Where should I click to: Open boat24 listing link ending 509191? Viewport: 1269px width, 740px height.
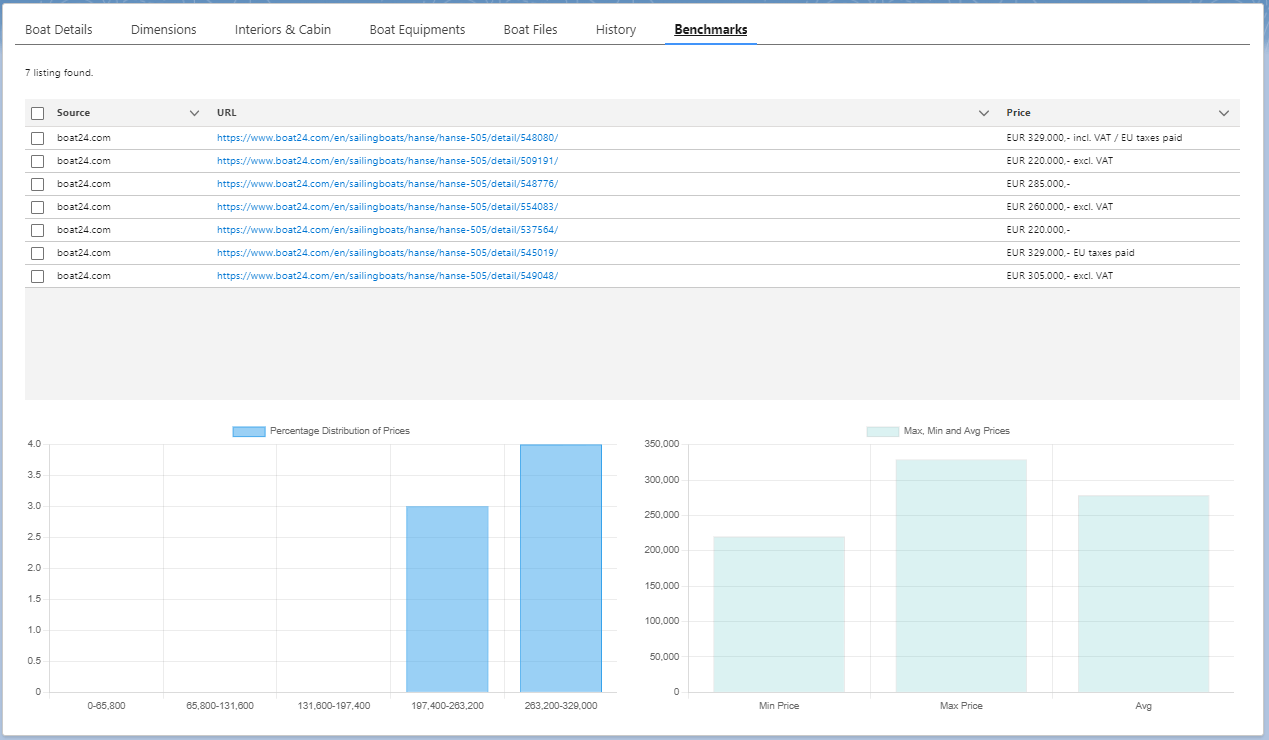pos(387,161)
